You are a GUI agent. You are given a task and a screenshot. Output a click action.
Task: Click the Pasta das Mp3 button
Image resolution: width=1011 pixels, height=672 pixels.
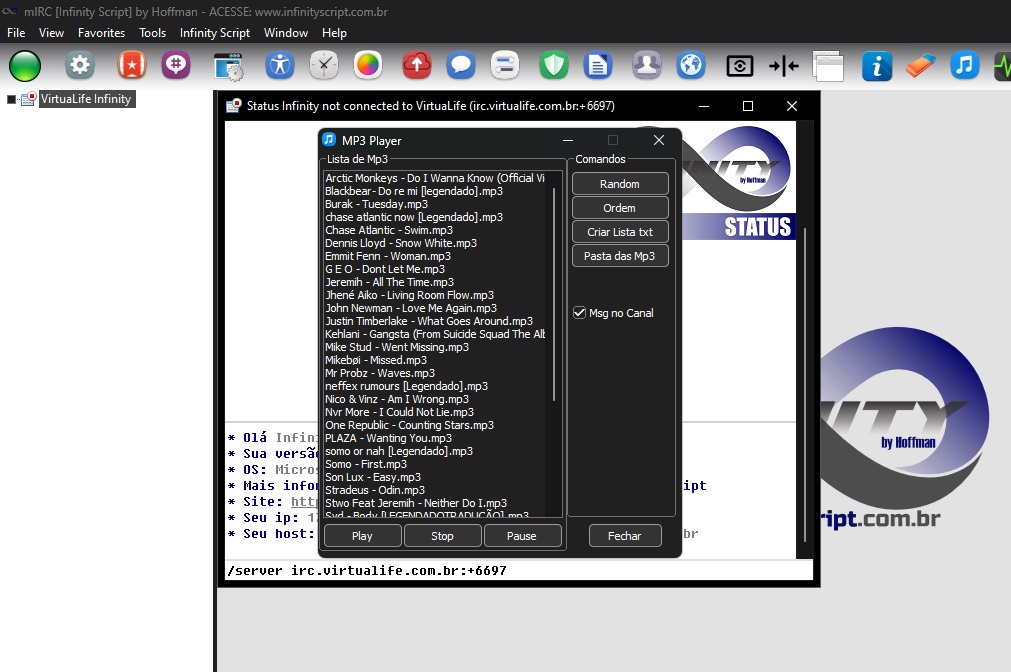[619, 256]
